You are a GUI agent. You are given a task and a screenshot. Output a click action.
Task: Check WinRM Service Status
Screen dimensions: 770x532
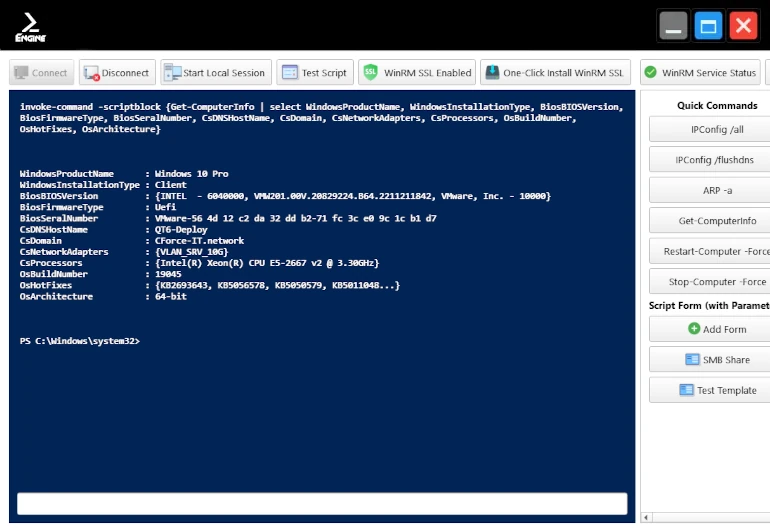(x=700, y=73)
